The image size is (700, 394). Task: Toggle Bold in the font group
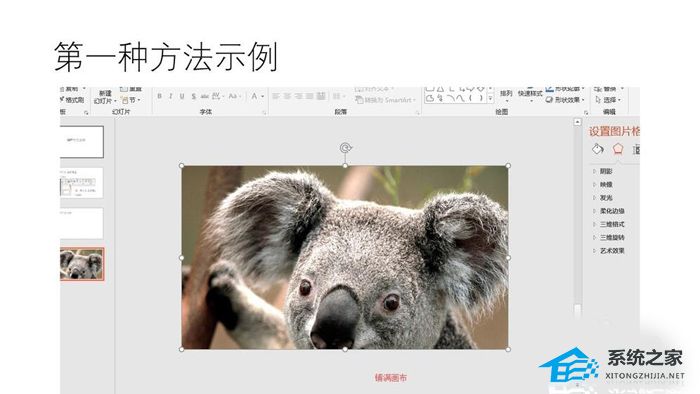pos(159,96)
